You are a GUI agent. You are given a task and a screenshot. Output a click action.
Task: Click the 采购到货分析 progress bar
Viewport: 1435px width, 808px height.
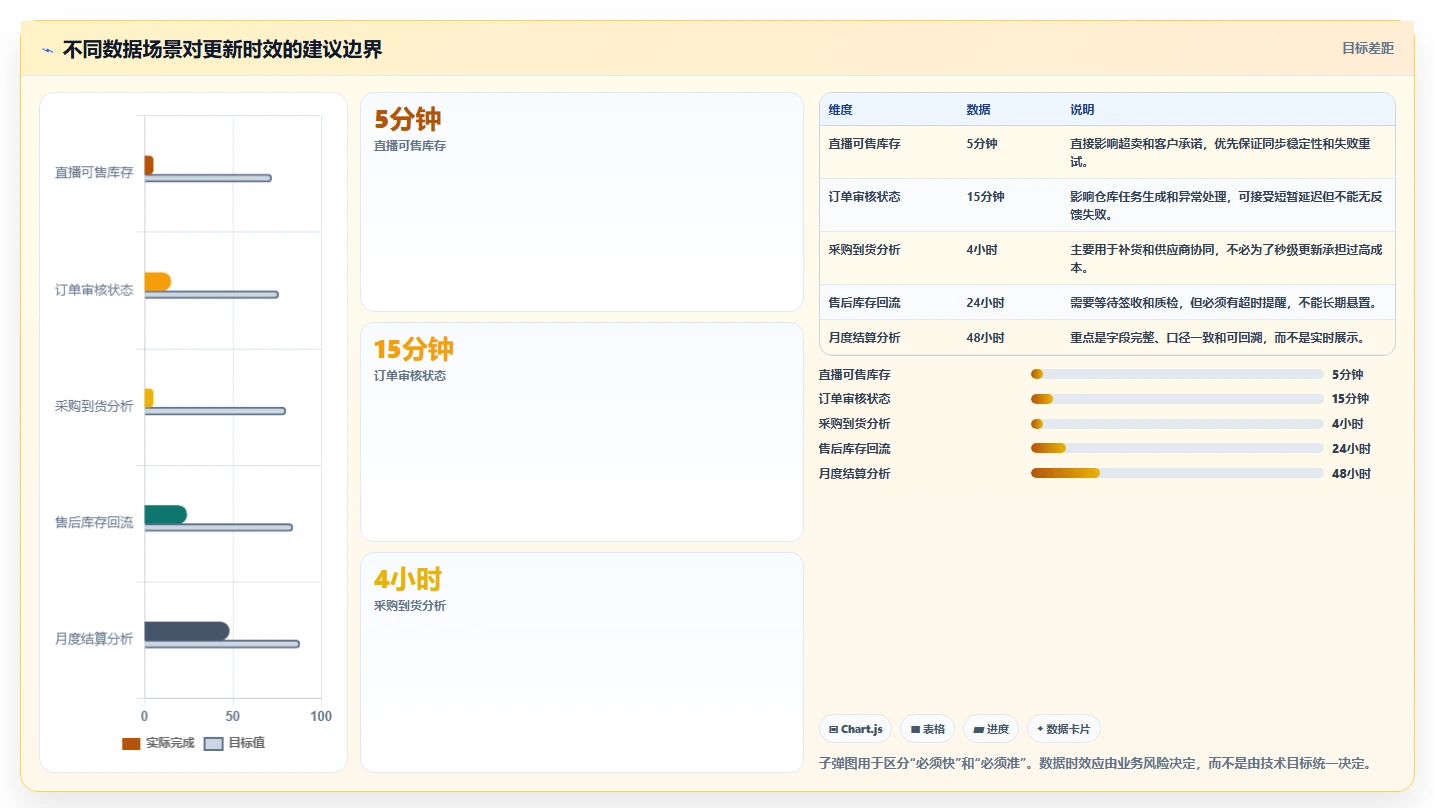[x=1177, y=424]
